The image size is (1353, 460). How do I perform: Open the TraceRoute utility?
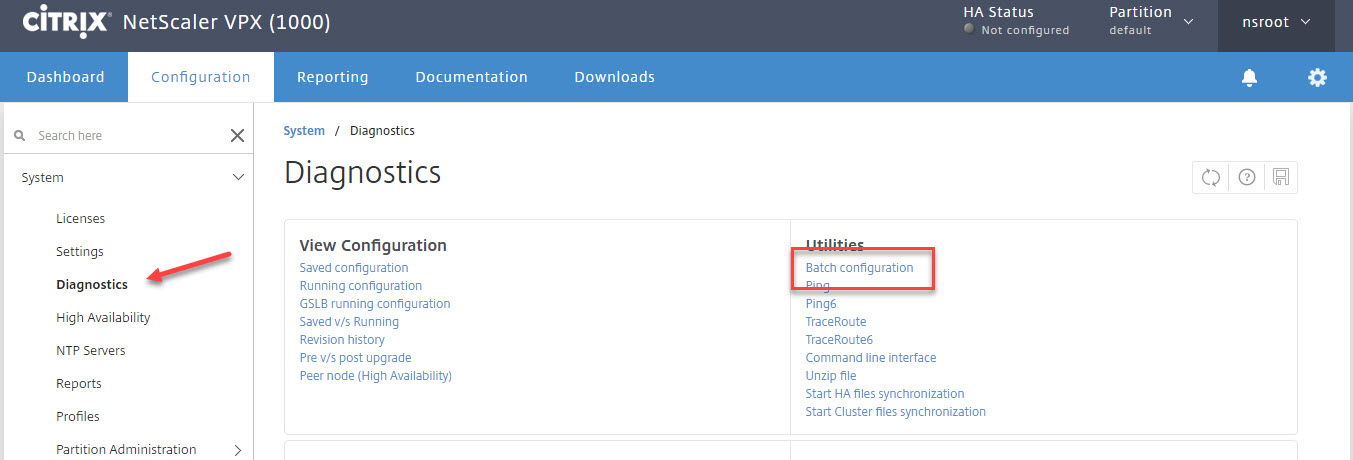(836, 322)
